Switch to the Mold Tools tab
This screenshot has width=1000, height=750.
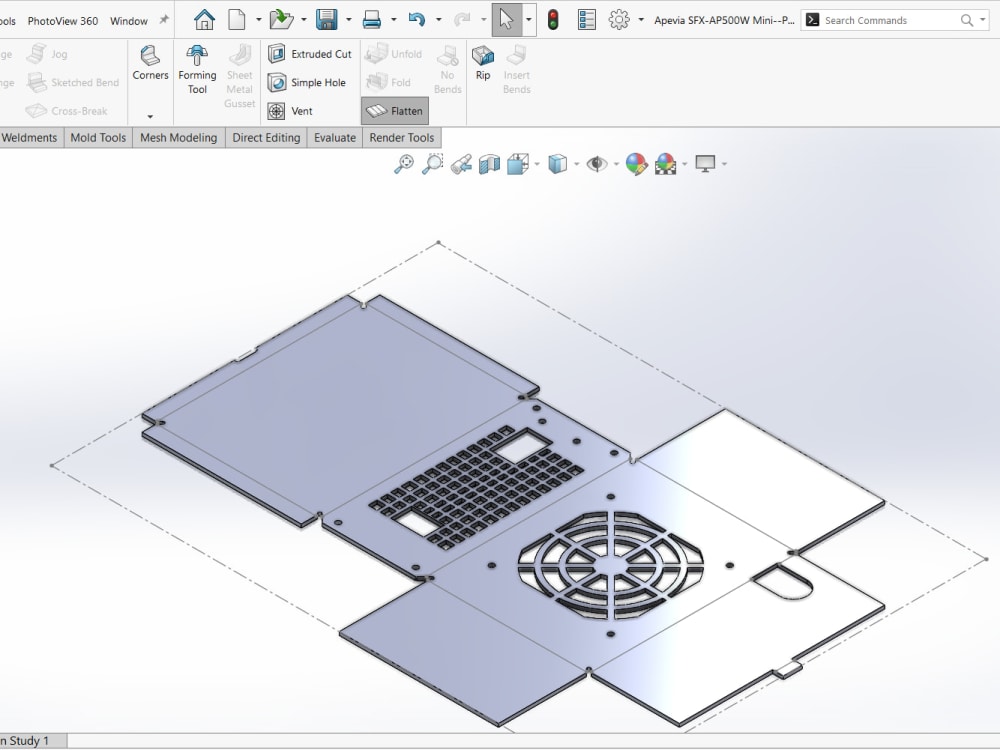pyautogui.click(x=98, y=138)
